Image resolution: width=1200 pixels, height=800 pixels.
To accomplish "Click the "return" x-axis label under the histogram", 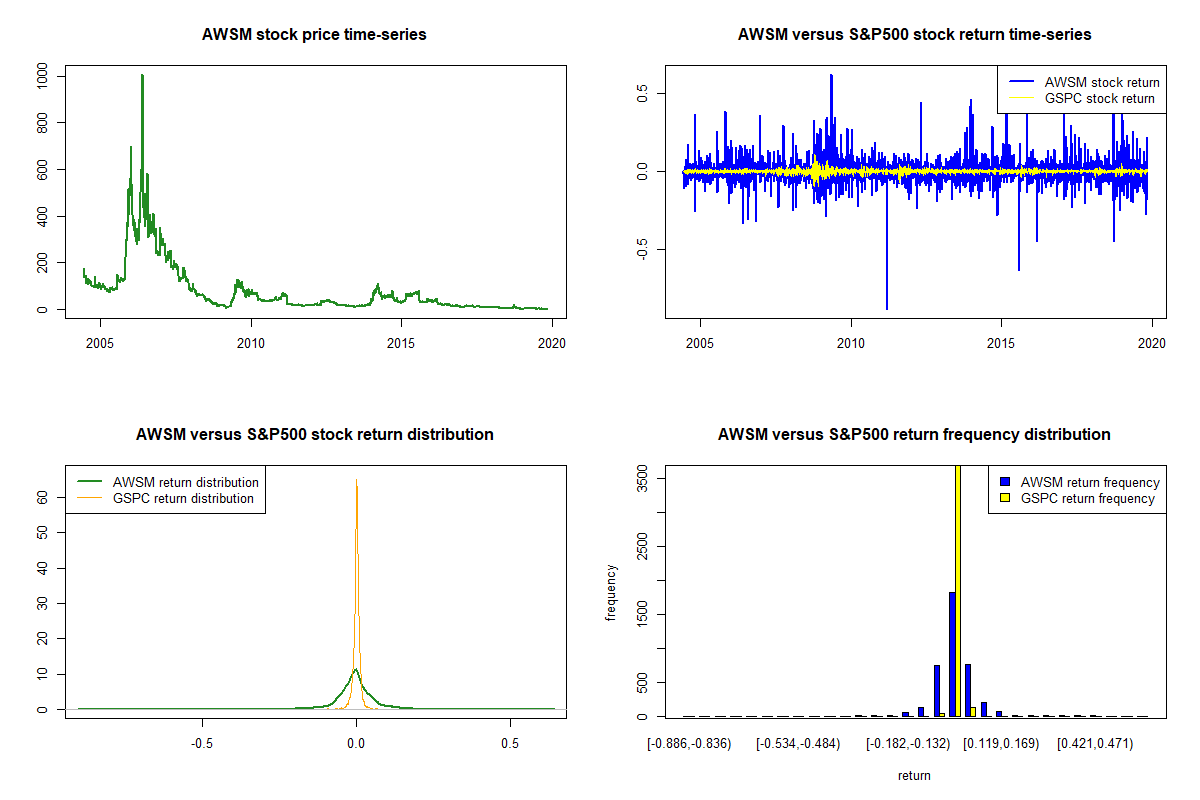I will tap(914, 775).
